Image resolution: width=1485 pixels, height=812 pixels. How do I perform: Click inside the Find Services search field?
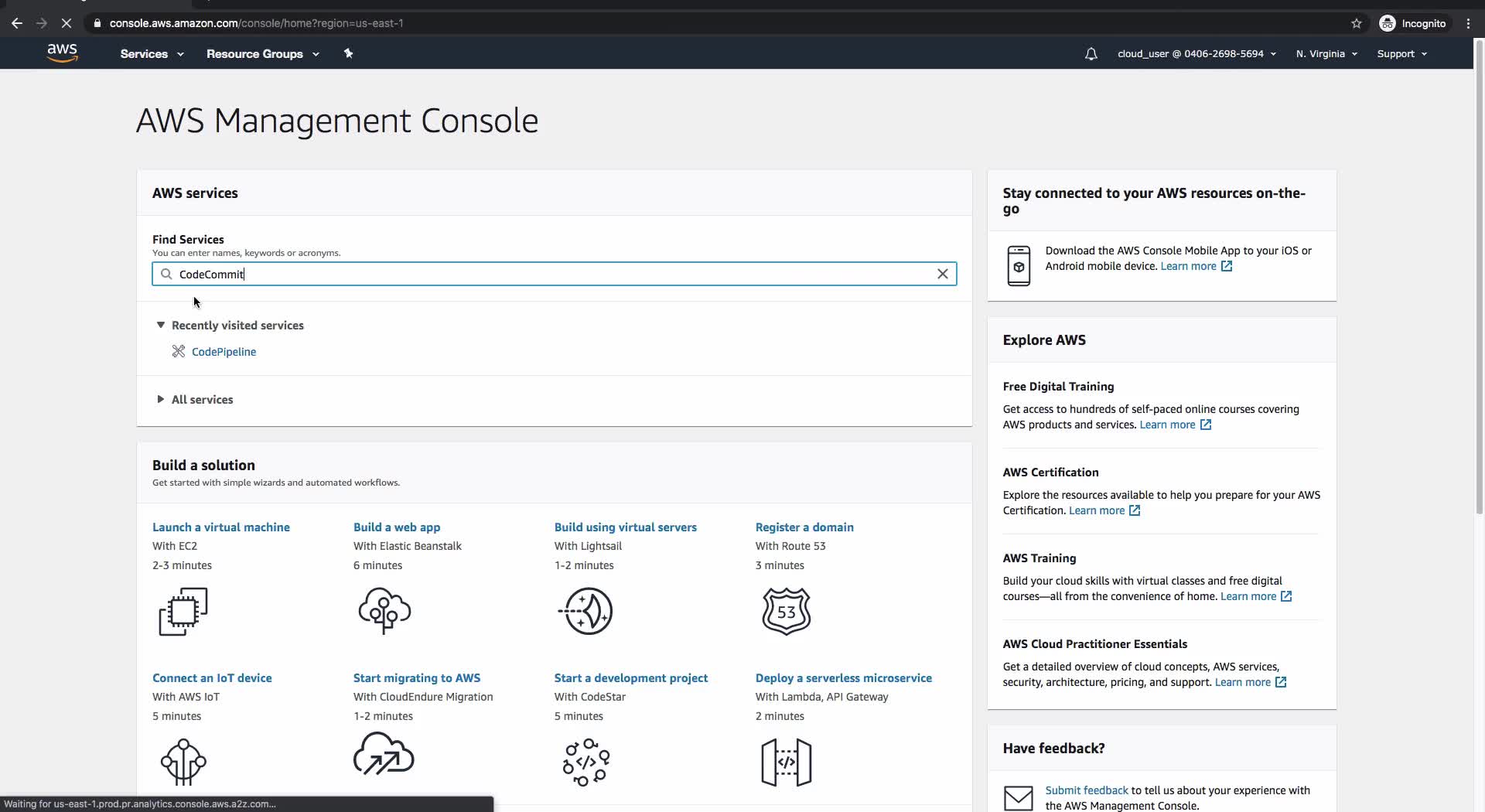(541, 274)
